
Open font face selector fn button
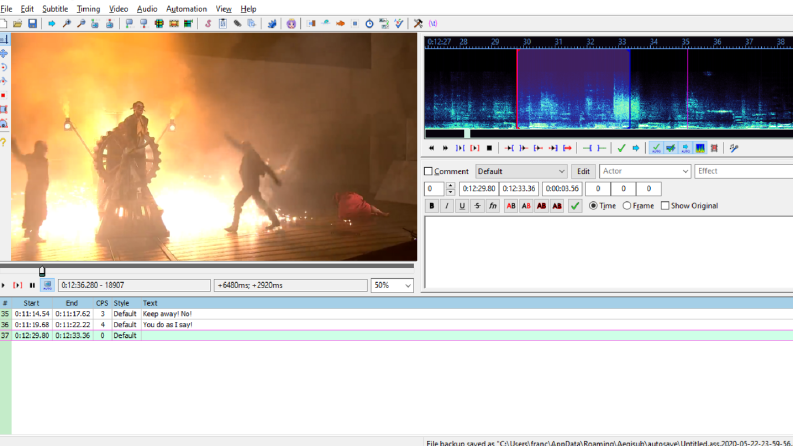[493, 206]
